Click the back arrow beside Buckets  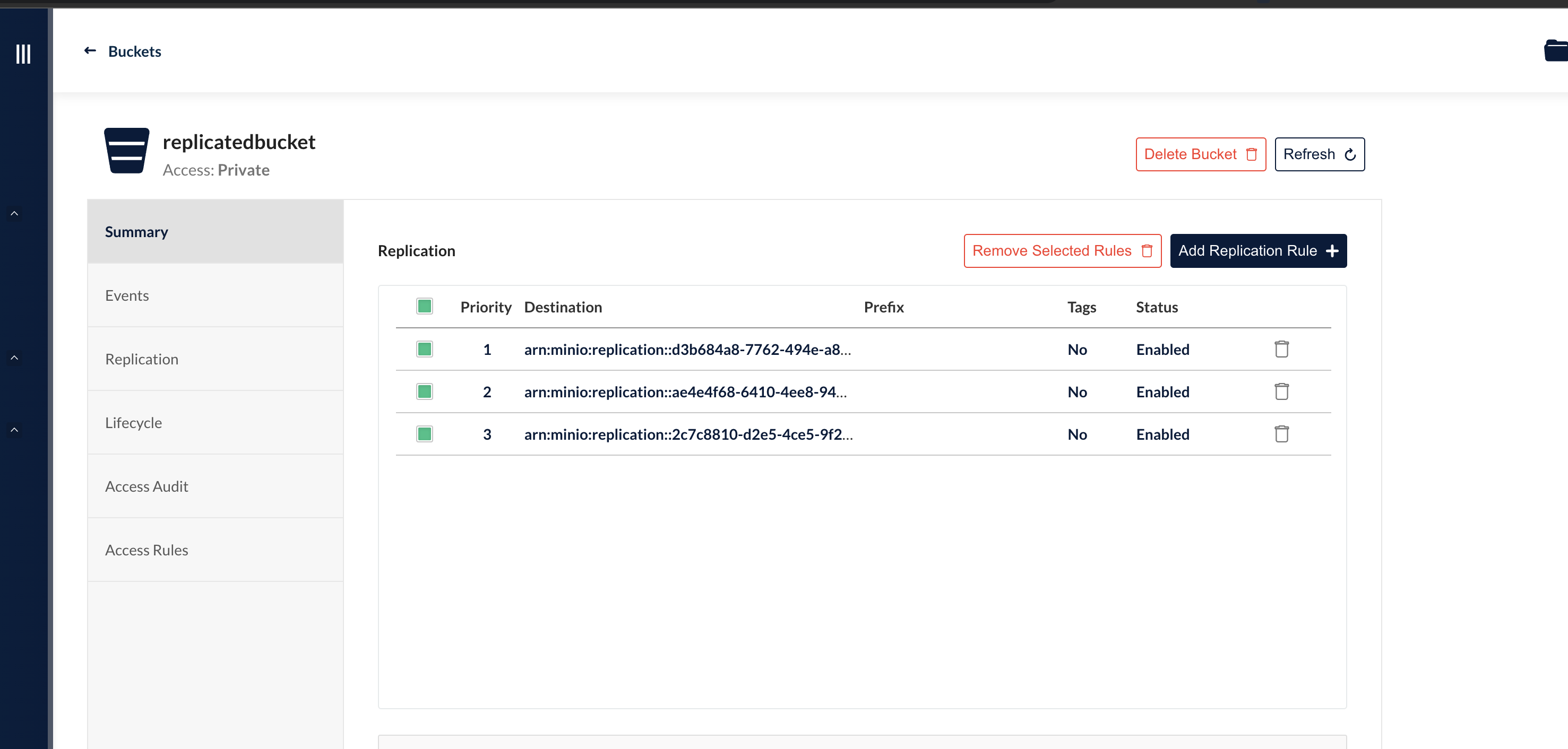90,50
